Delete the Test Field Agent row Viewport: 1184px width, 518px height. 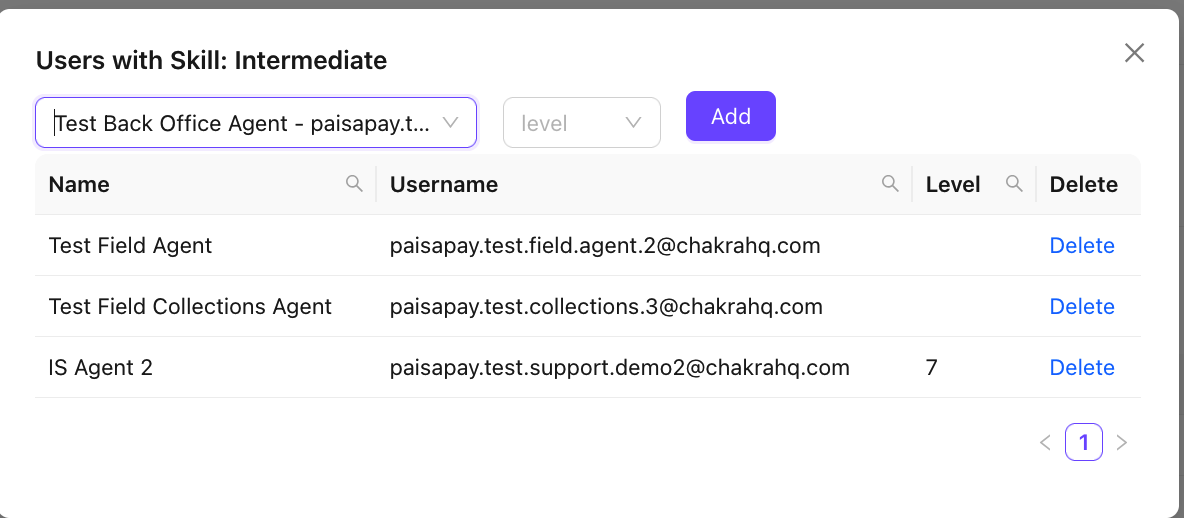pyautogui.click(x=1082, y=246)
